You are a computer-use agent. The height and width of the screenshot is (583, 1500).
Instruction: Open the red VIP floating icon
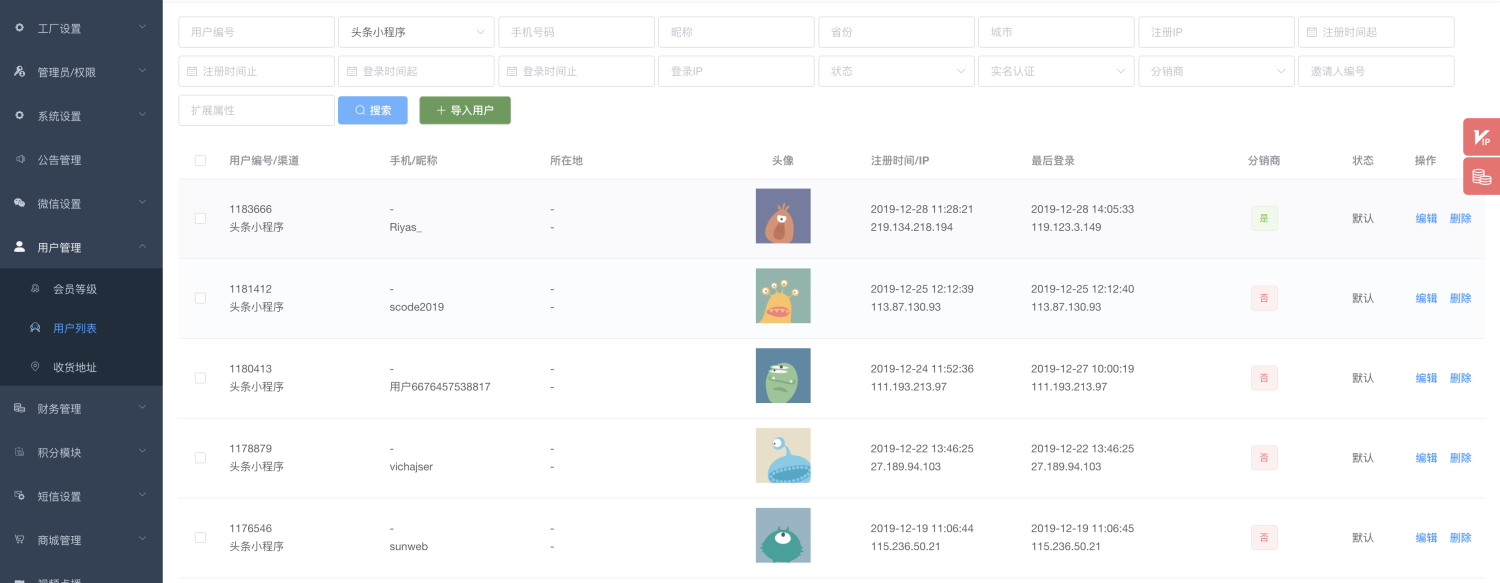1482,137
